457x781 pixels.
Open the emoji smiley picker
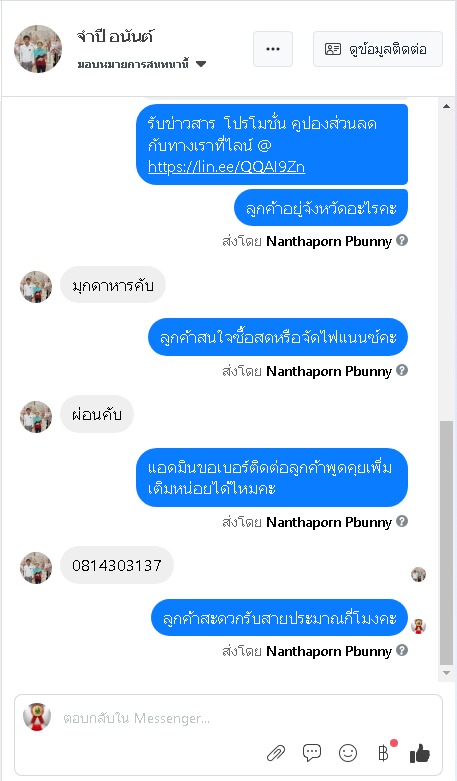[348, 753]
